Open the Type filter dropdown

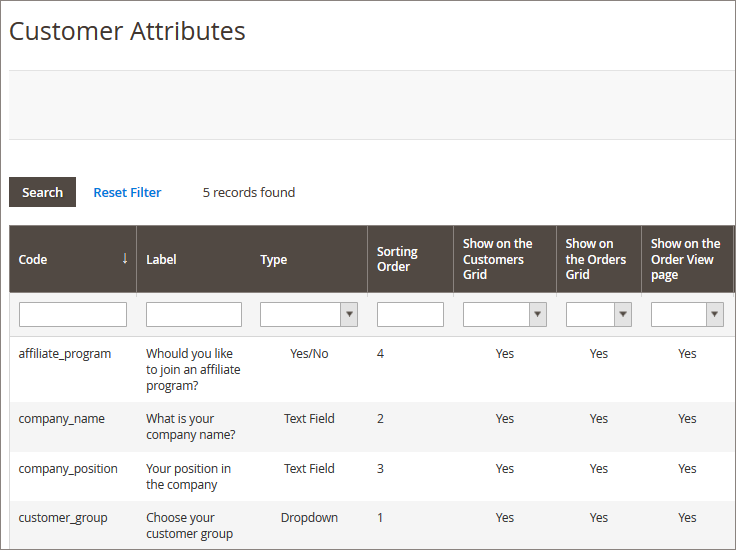click(308, 315)
